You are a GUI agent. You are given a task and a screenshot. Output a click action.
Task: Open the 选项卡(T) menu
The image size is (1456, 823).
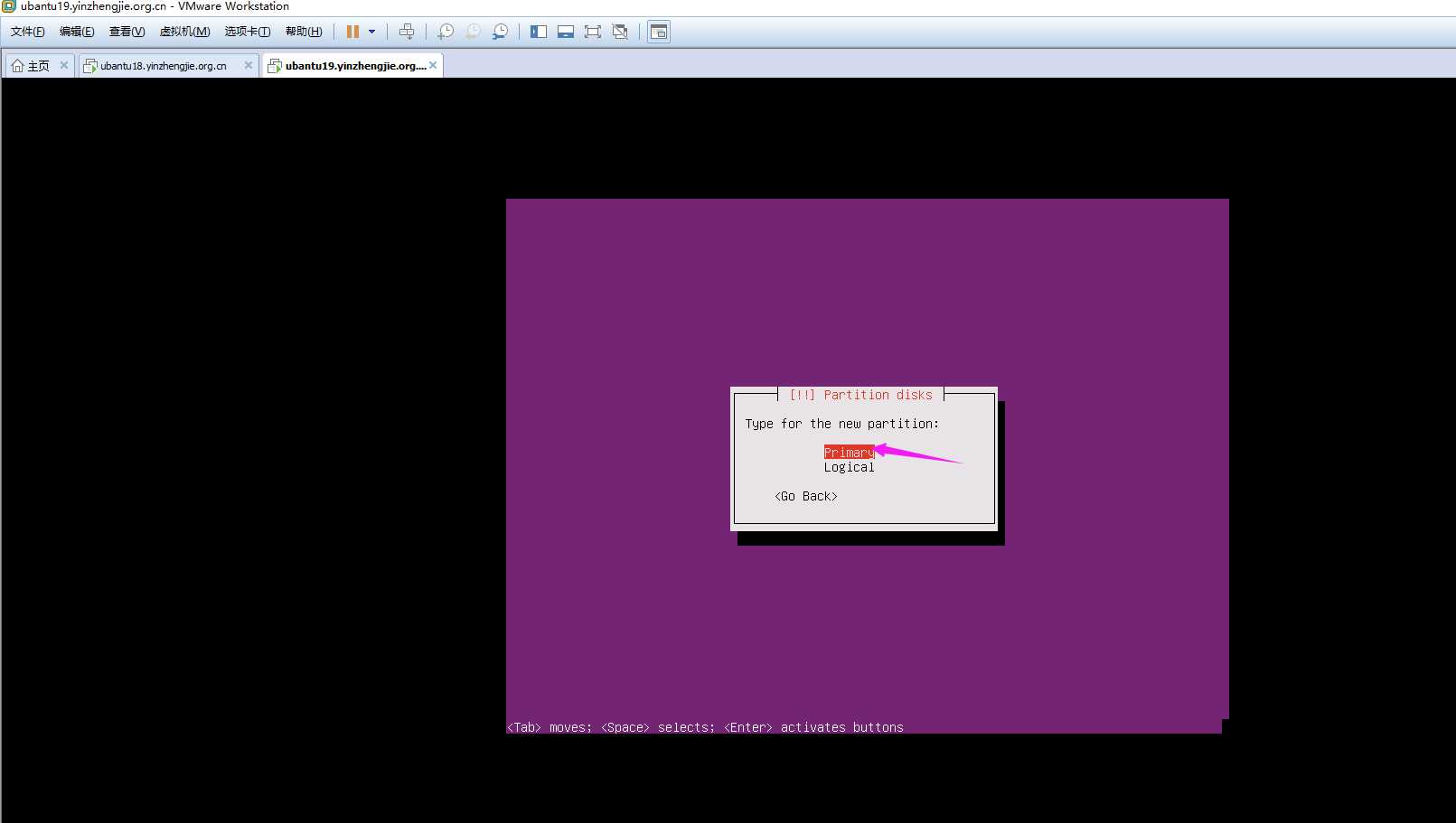point(248,32)
